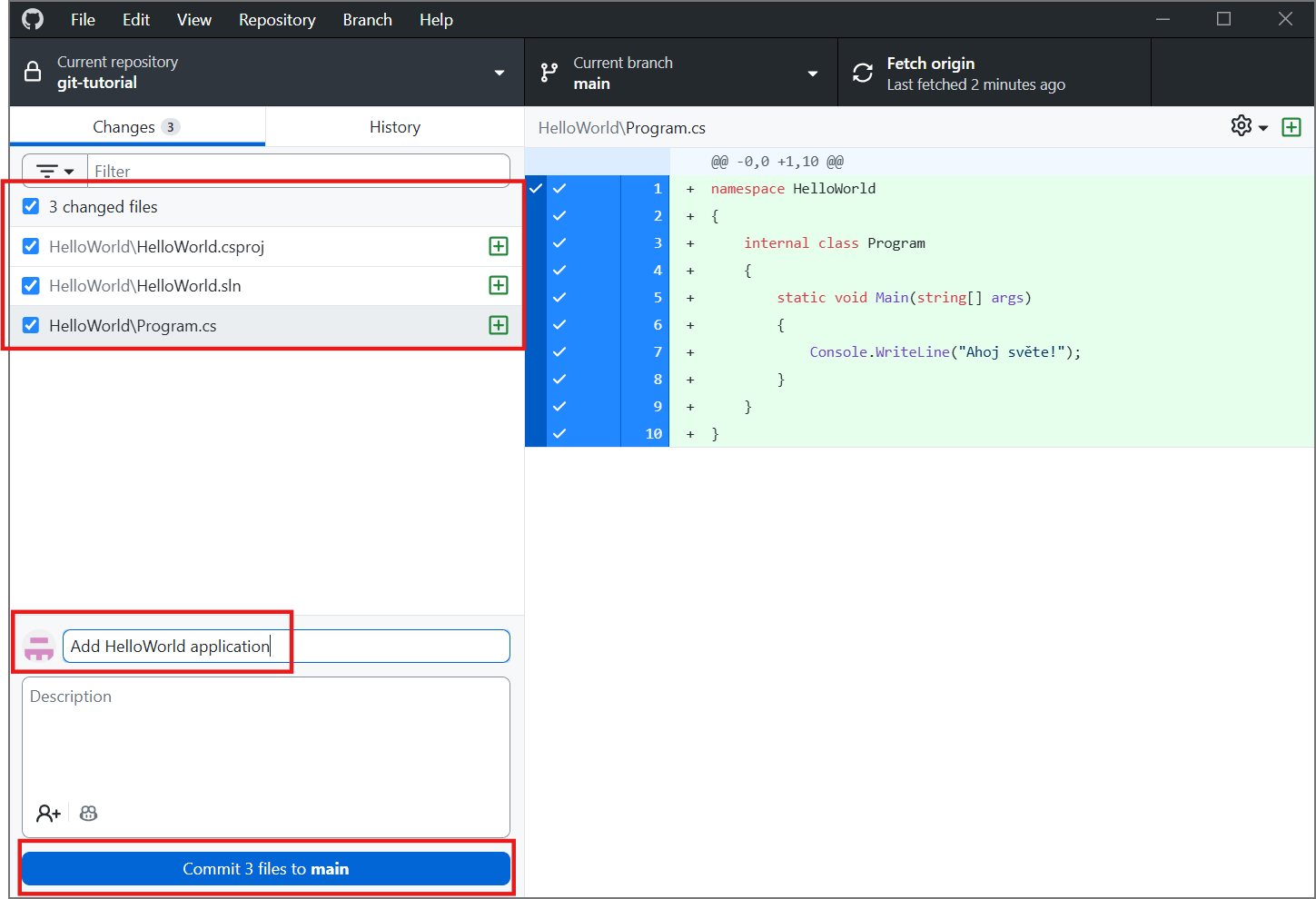This screenshot has width=1316, height=899.
Task: Click the added-file icon in diff header
Action: click(x=1291, y=127)
